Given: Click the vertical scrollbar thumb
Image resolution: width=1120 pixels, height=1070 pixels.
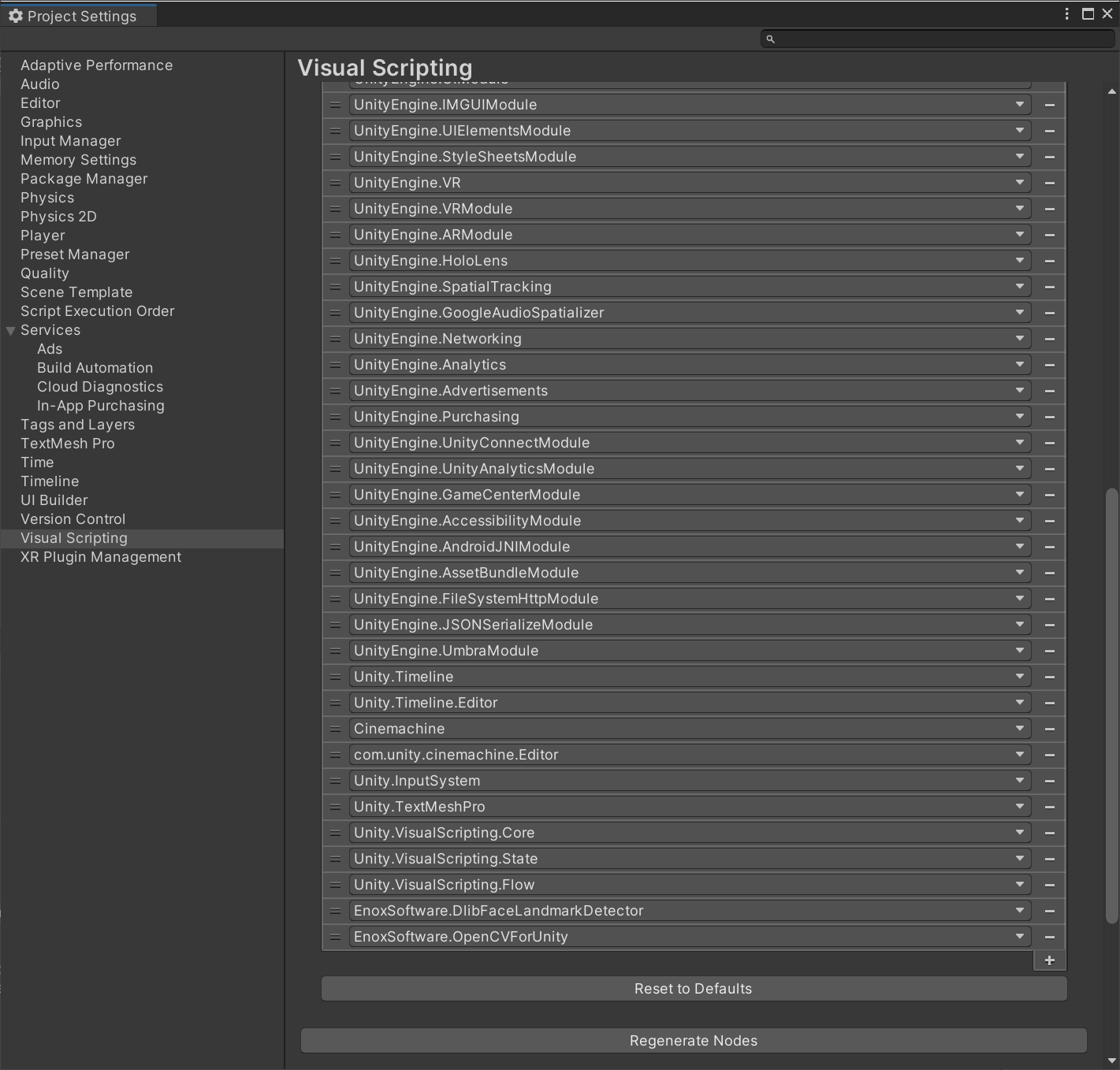Looking at the screenshot, I should coord(1112,706).
